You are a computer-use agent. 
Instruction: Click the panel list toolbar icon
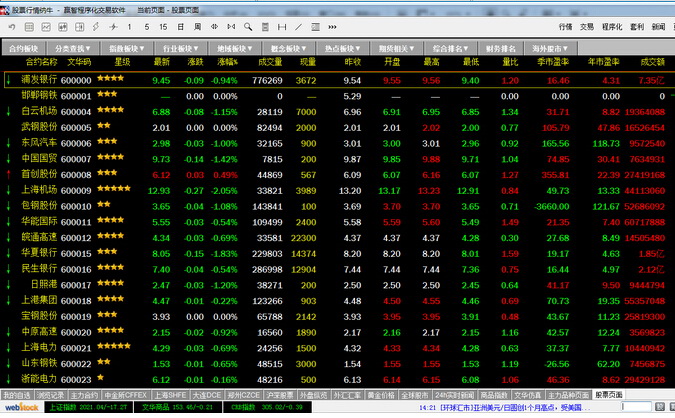pyautogui.click(x=316, y=27)
